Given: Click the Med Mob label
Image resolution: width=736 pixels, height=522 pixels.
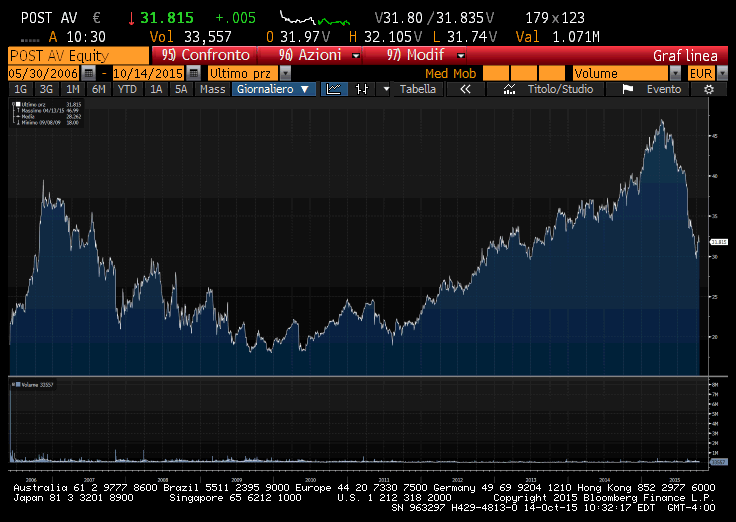Looking at the screenshot, I should [450, 74].
